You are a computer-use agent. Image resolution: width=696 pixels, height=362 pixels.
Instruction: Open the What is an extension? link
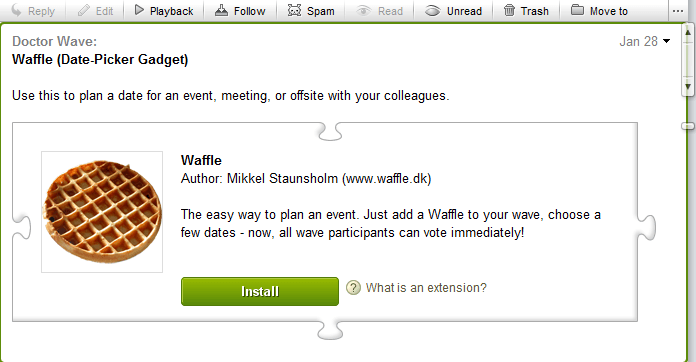click(x=426, y=288)
